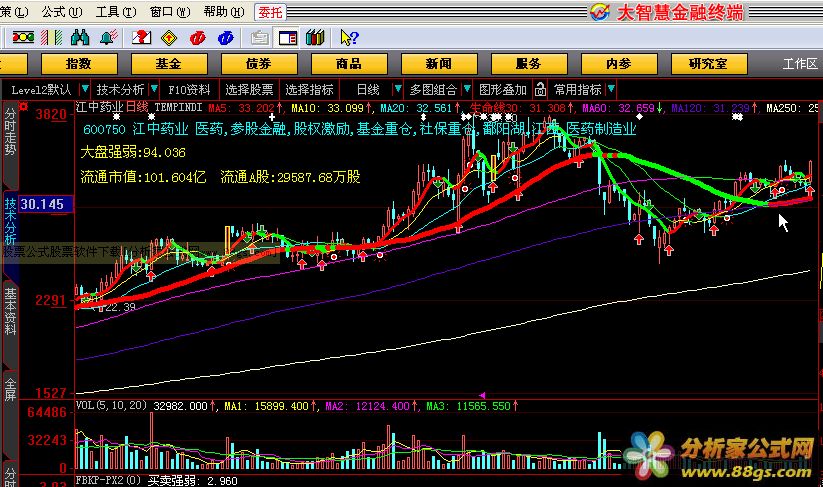Viewport: 823px width, 487px height.
Task: Click the MA120: 31.239 indicator value
Action: coord(714,108)
